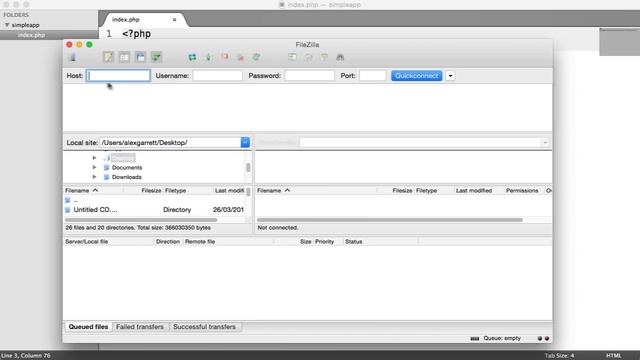This screenshot has width=640, height=360.
Task: Sort remote files by Last modified
Action: pos(474,191)
